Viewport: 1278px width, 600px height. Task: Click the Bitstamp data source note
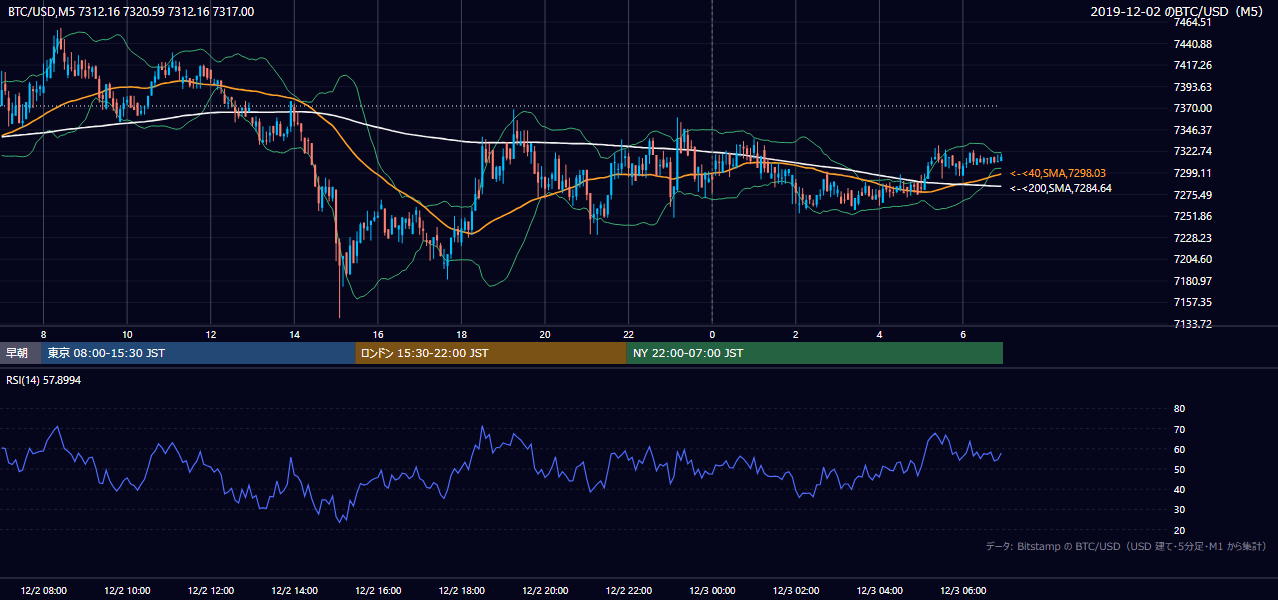1126,546
